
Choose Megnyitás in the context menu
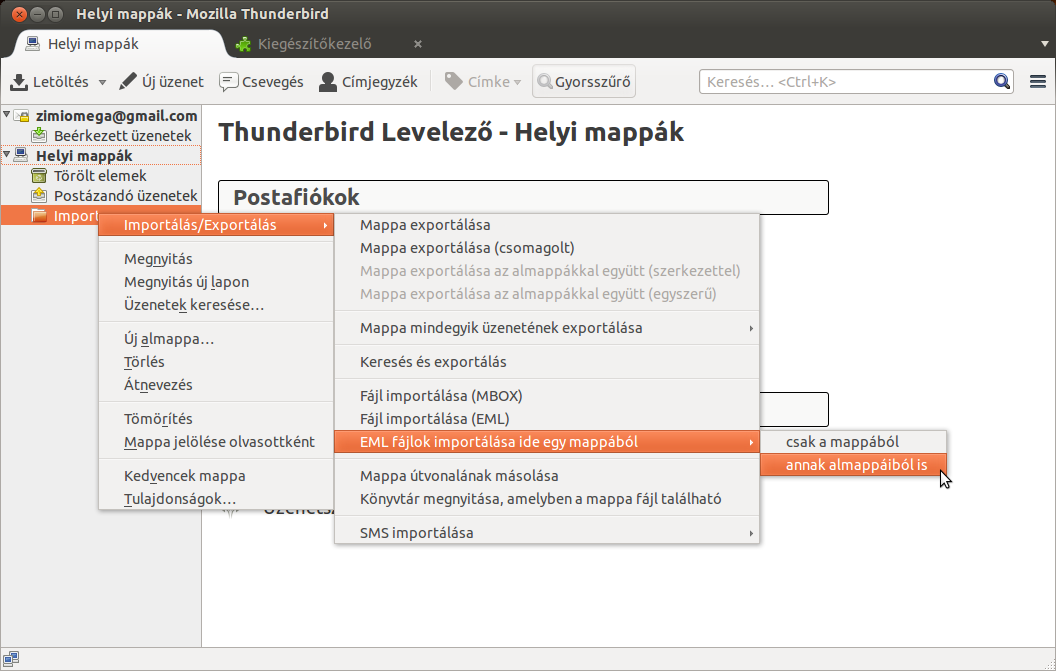coord(216,259)
